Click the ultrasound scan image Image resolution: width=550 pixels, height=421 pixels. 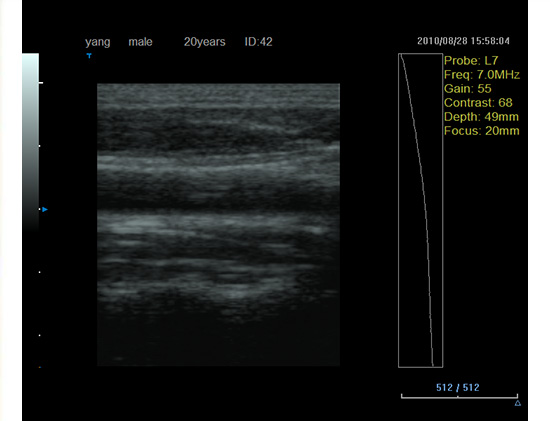[219, 225]
